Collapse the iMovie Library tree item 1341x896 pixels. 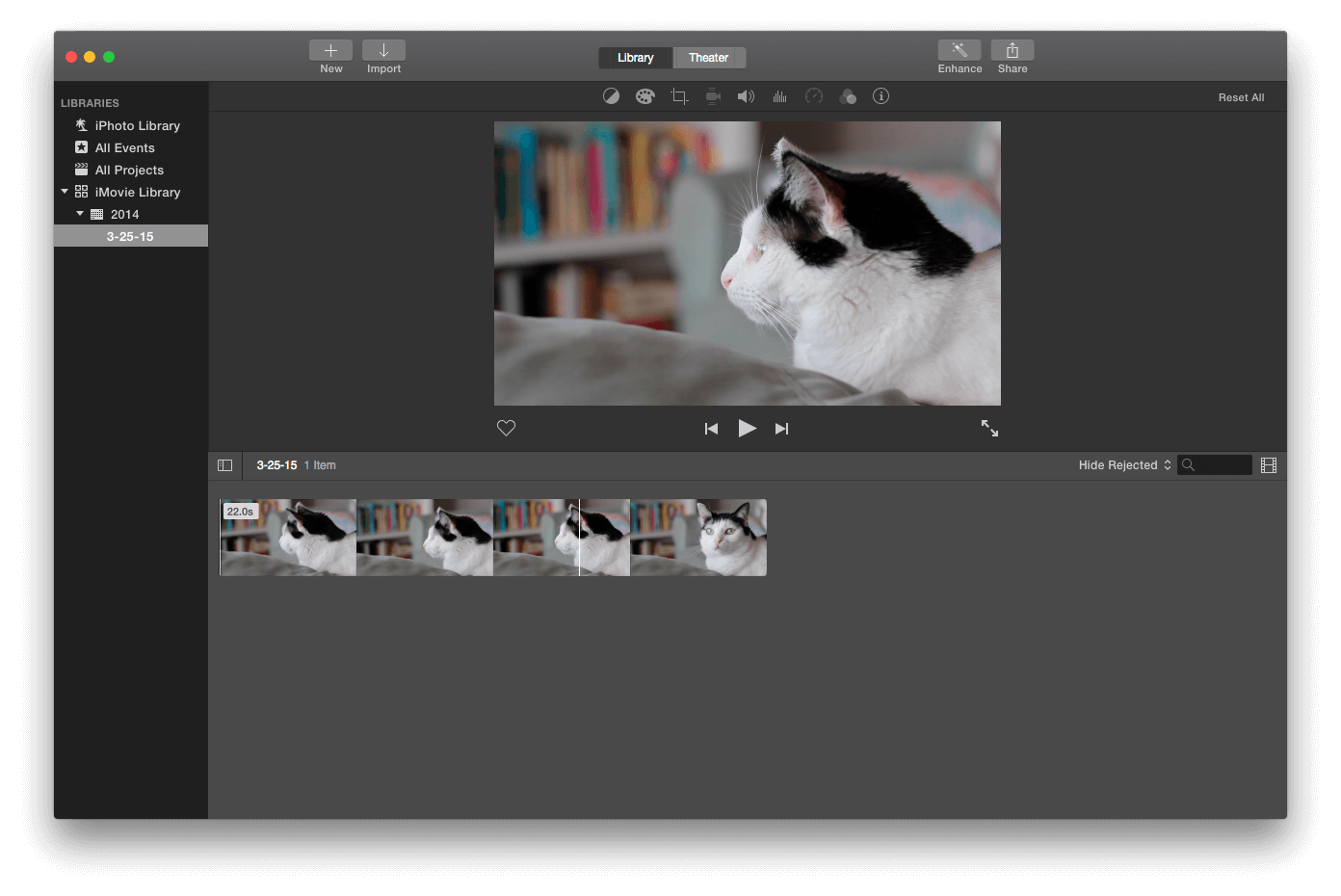click(64, 192)
